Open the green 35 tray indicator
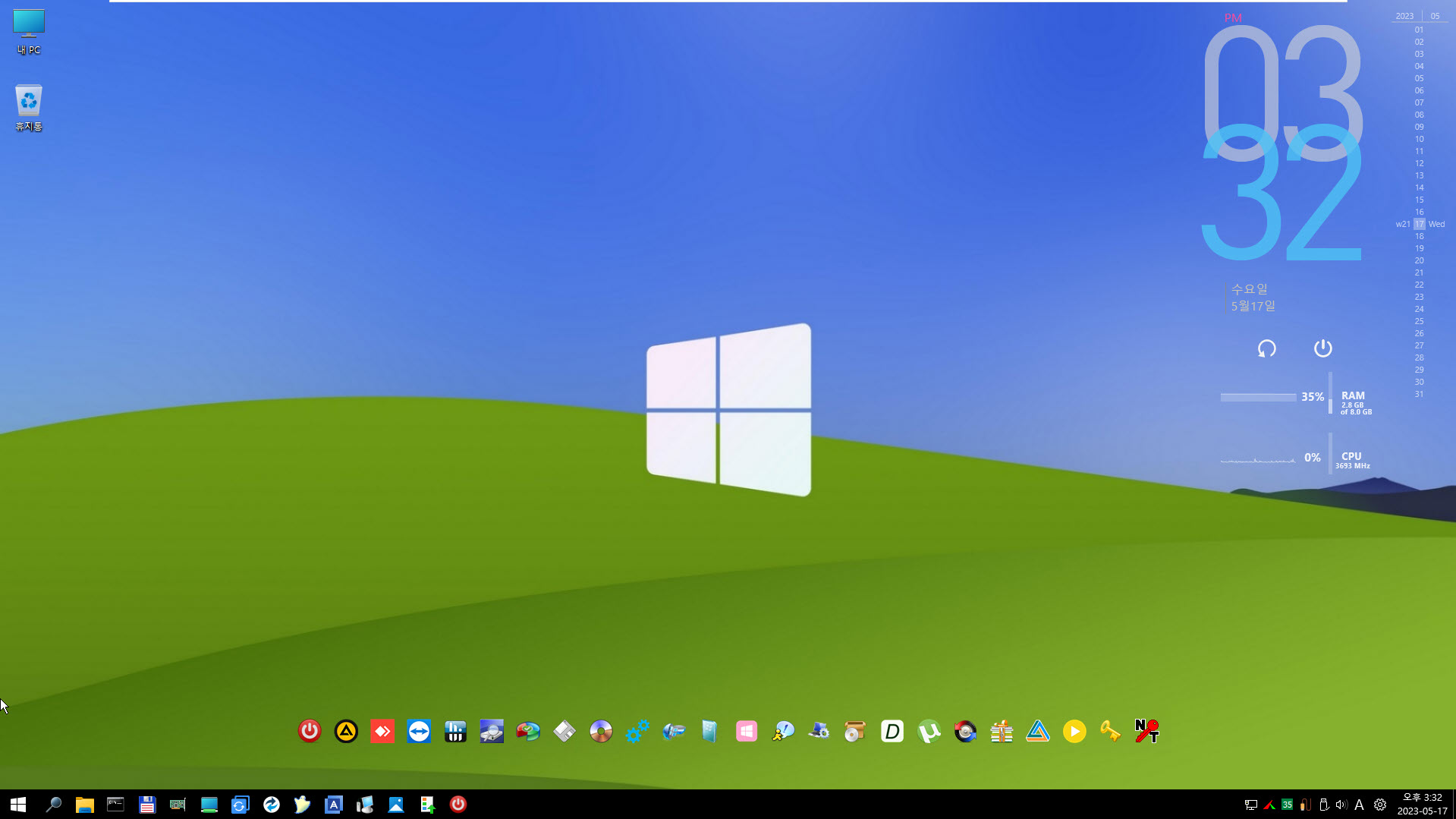The height and width of the screenshot is (819, 1456). (1287, 805)
